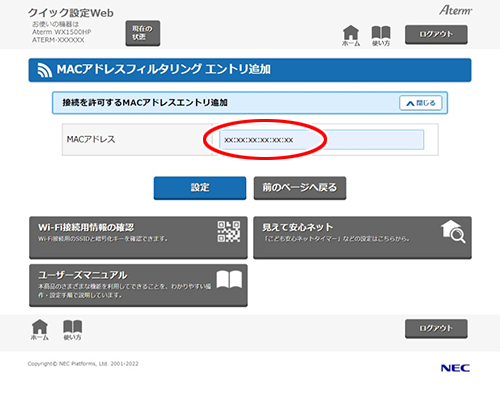Go back with 前のページへ戻る button
Image resolution: width=500 pixels, height=412 pixels.
coord(300,188)
